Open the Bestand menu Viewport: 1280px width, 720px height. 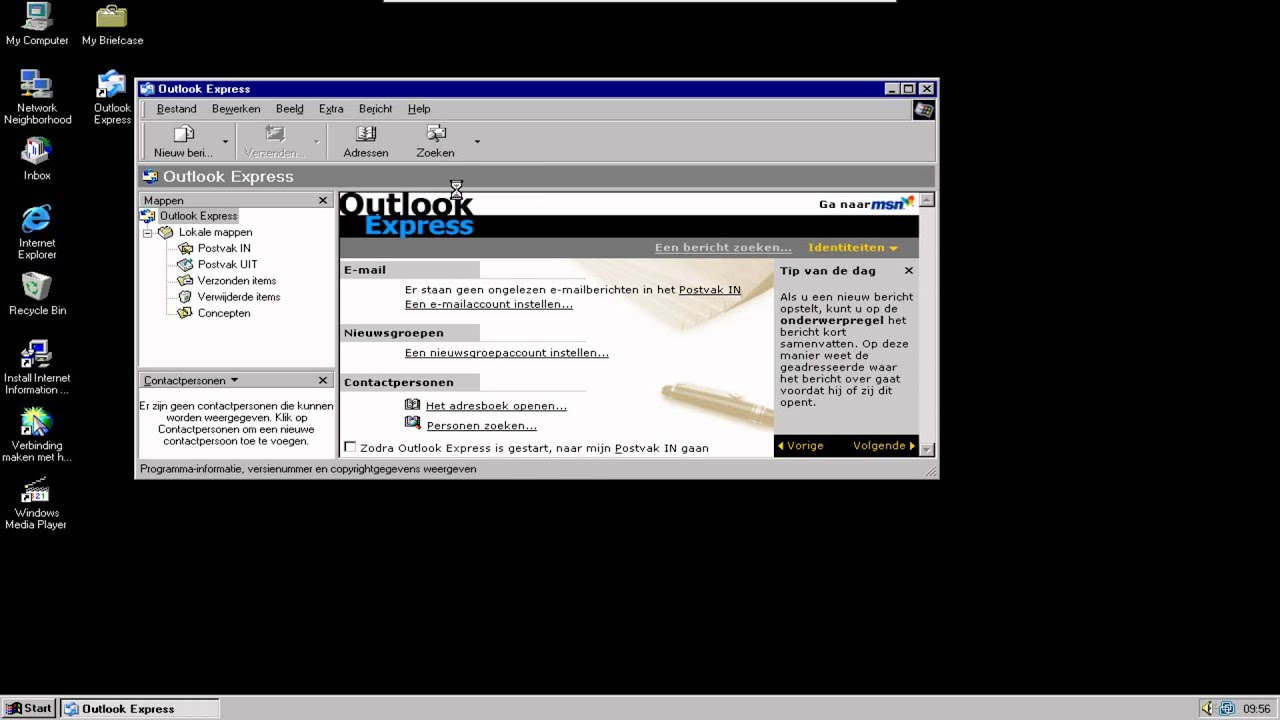click(176, 109)
